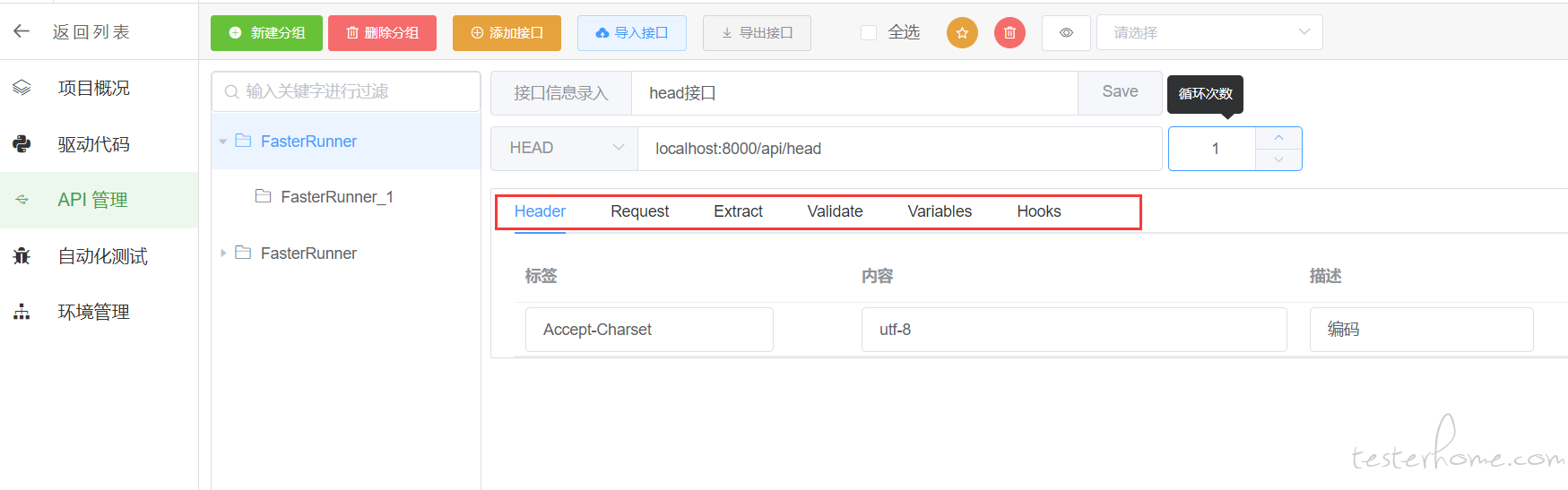Click the bug icon beside 自动化测试

[x=22, y=256]
